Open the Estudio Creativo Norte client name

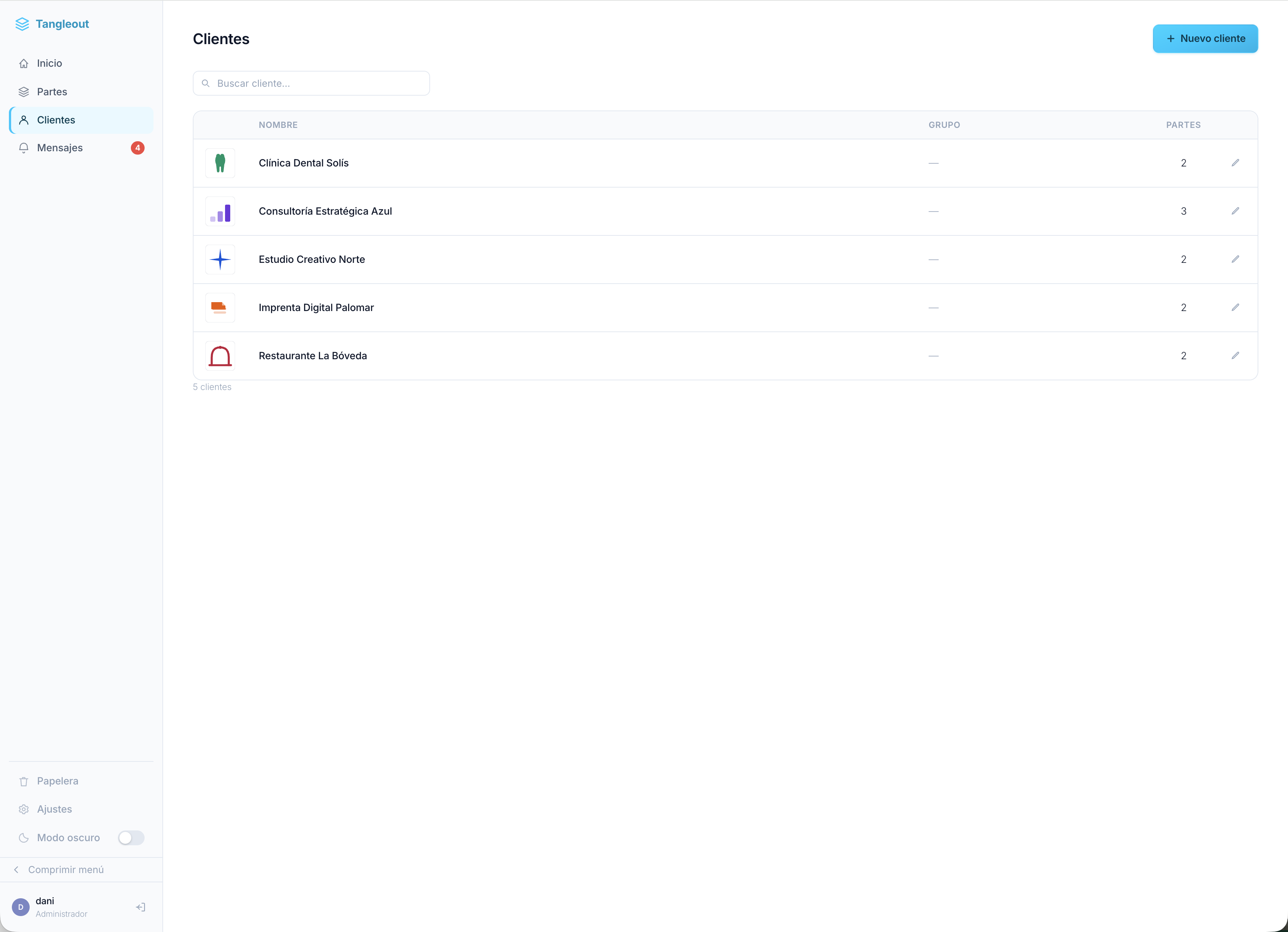pyautogui.click(x=312, y=260)
